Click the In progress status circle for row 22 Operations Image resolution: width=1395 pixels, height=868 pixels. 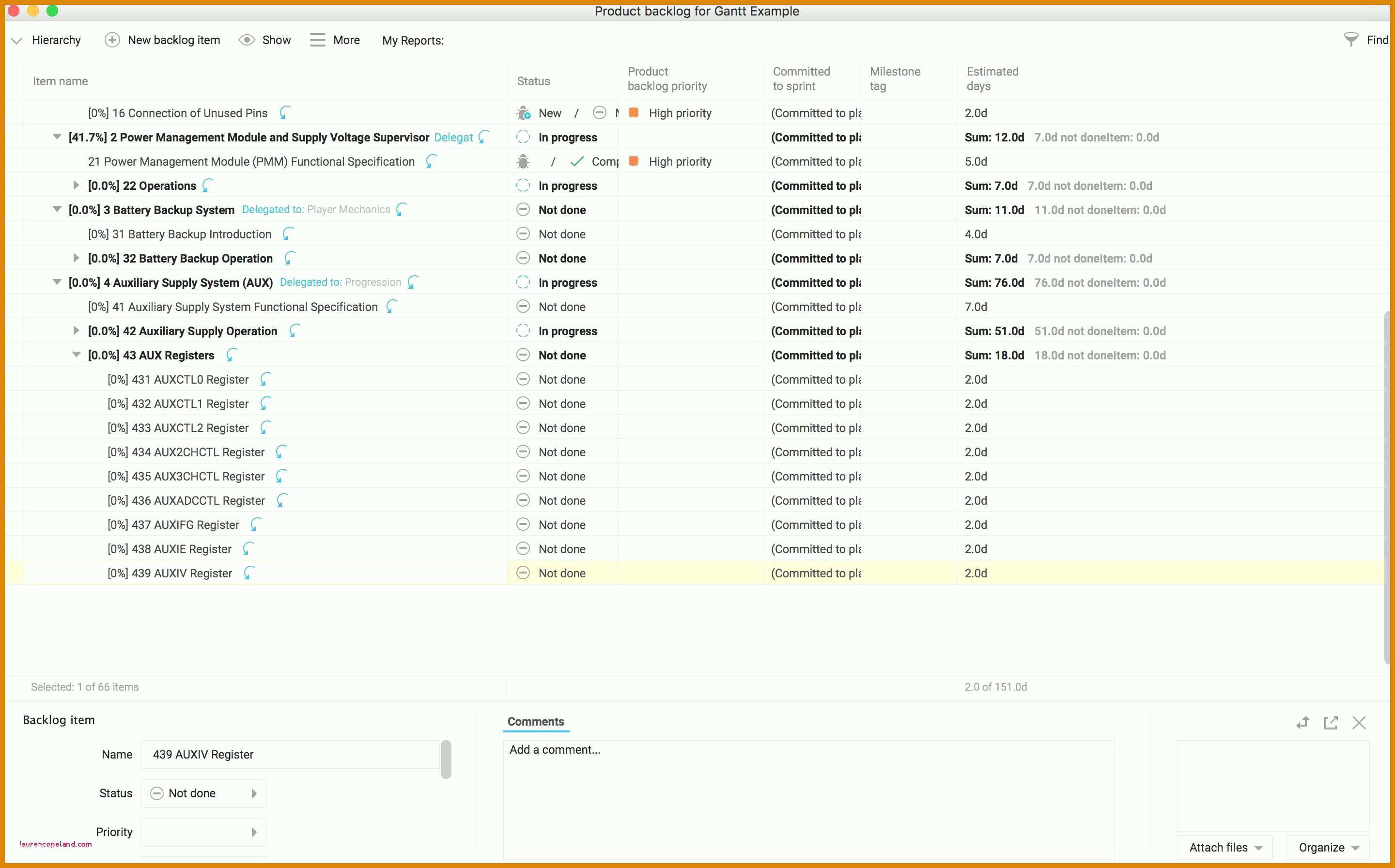click(x=523, y=186)
